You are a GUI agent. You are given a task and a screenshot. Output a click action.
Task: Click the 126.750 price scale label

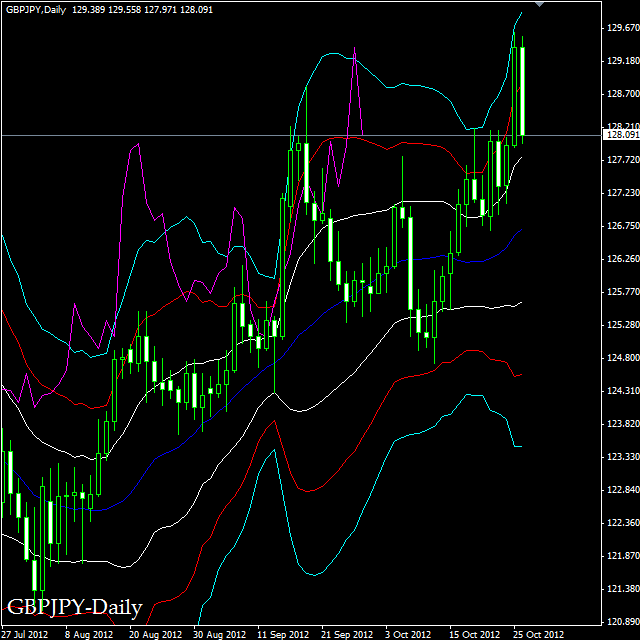click(623, 226)
